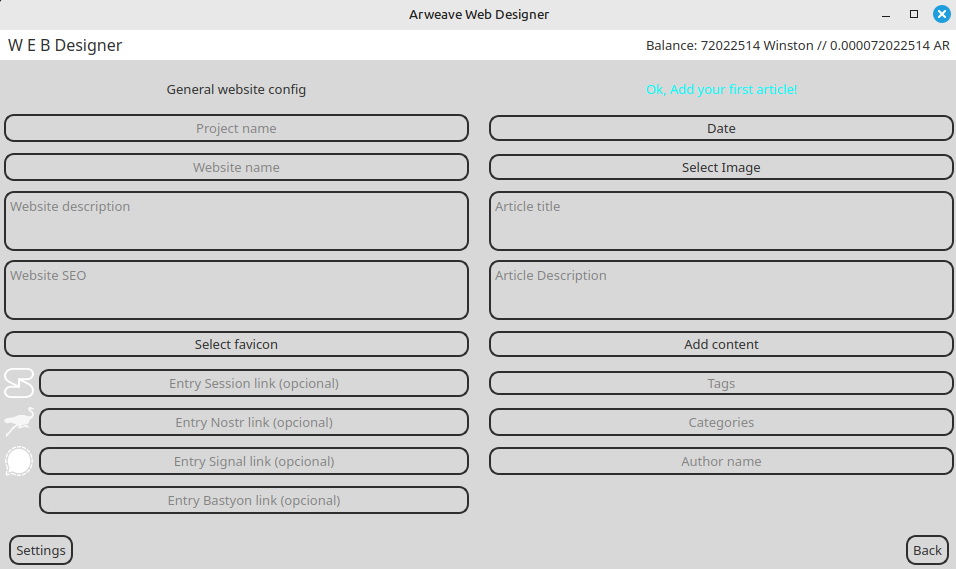
Task: Focus the Entry Signal link field
Action: 254,461
